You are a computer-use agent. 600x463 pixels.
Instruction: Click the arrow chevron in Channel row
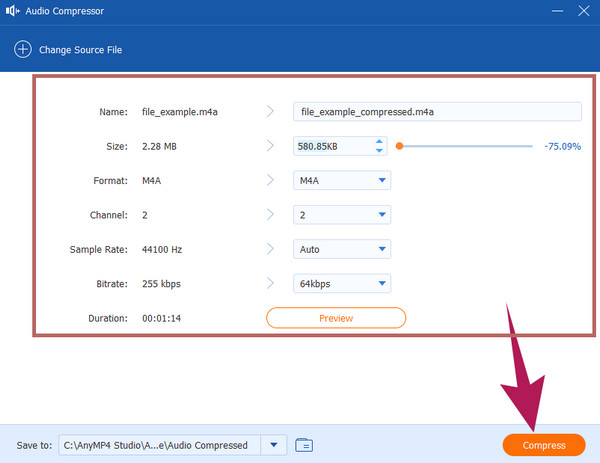tap(270, 214)
